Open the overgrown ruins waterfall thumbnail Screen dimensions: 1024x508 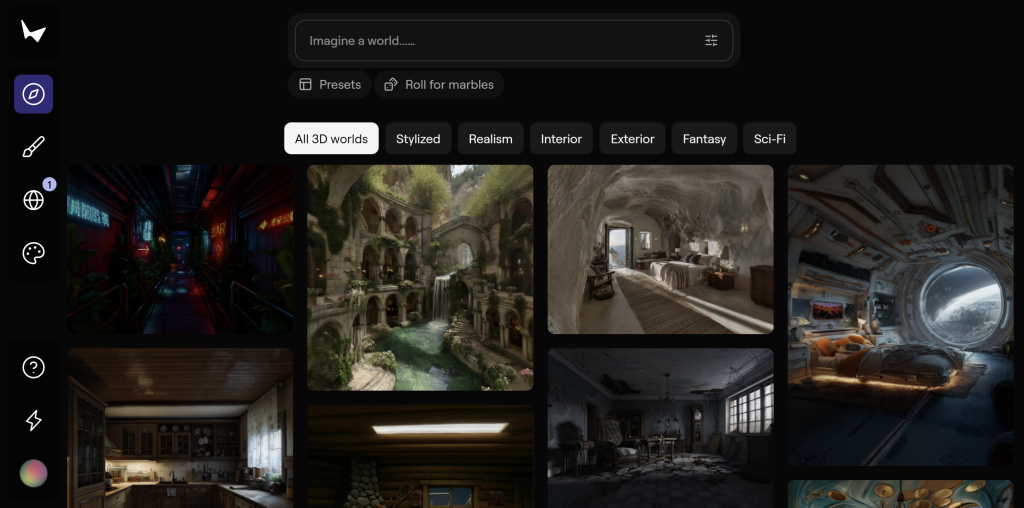point(420,277)
